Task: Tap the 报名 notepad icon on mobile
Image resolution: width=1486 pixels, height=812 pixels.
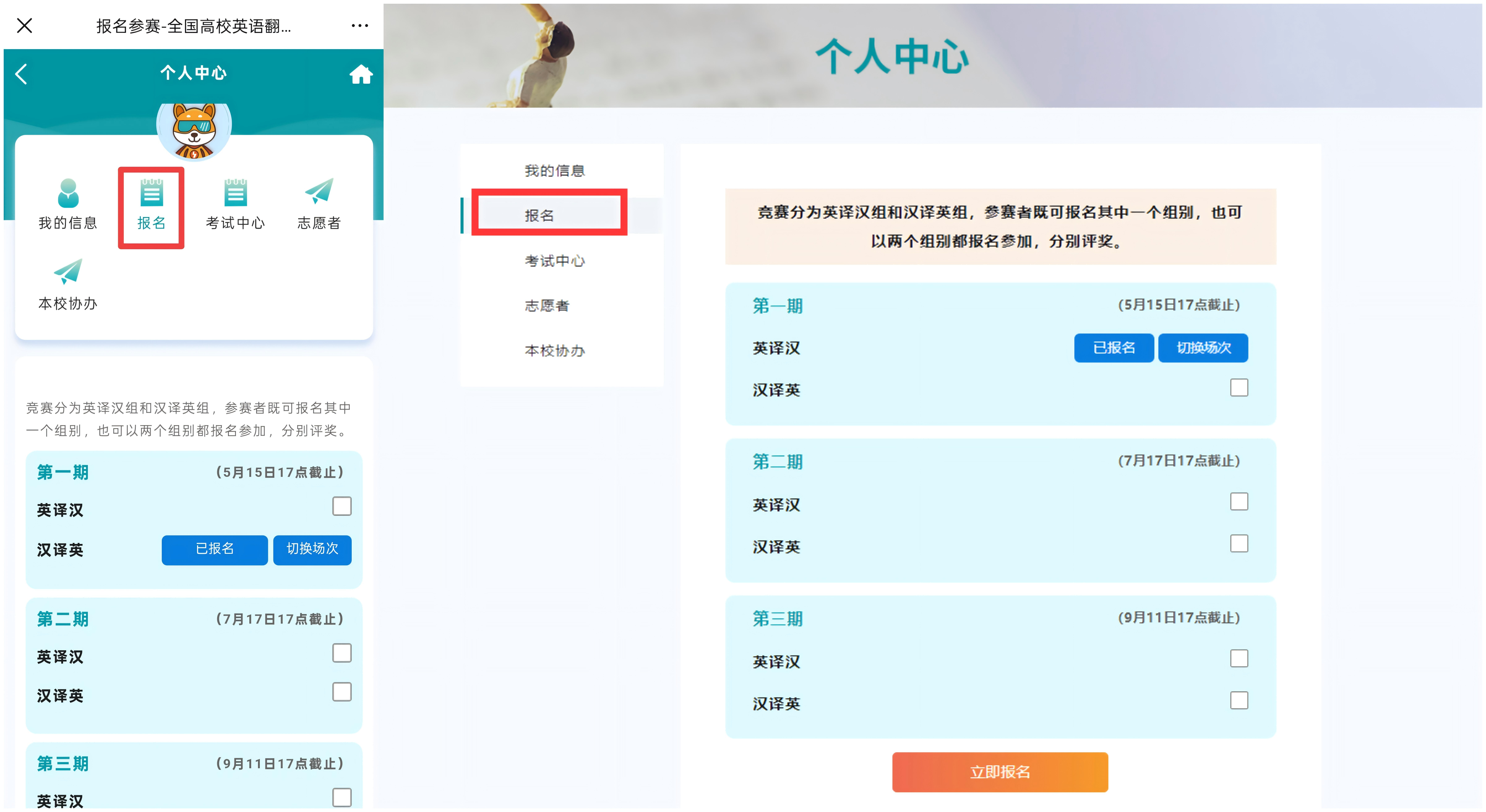Action: (x=151, y=193)
